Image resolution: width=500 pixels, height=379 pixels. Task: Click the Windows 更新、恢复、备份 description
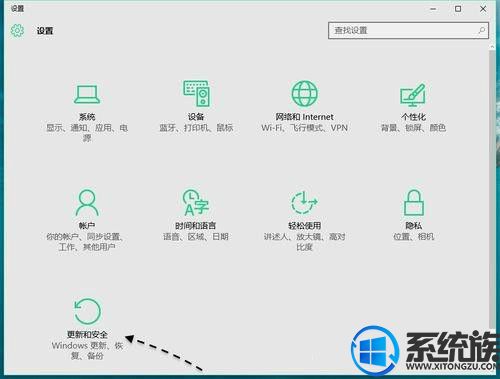(x=87, y=351)
